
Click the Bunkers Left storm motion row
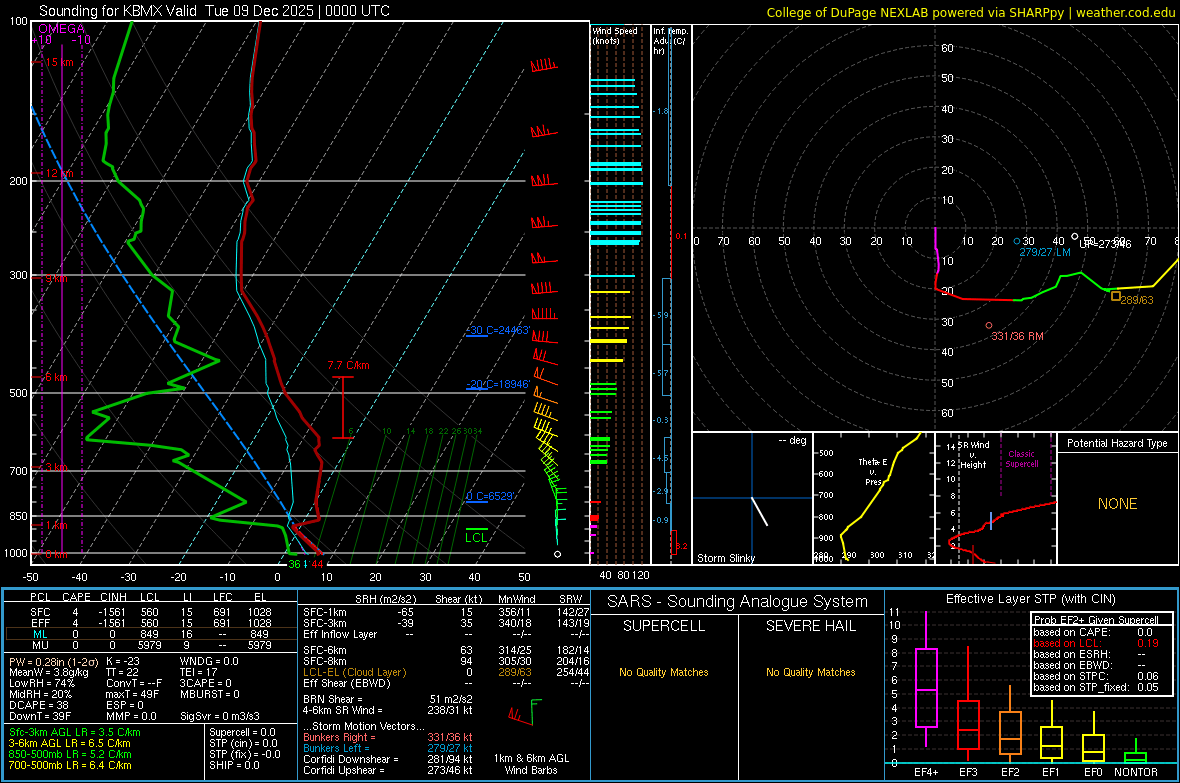coord(388,748)
